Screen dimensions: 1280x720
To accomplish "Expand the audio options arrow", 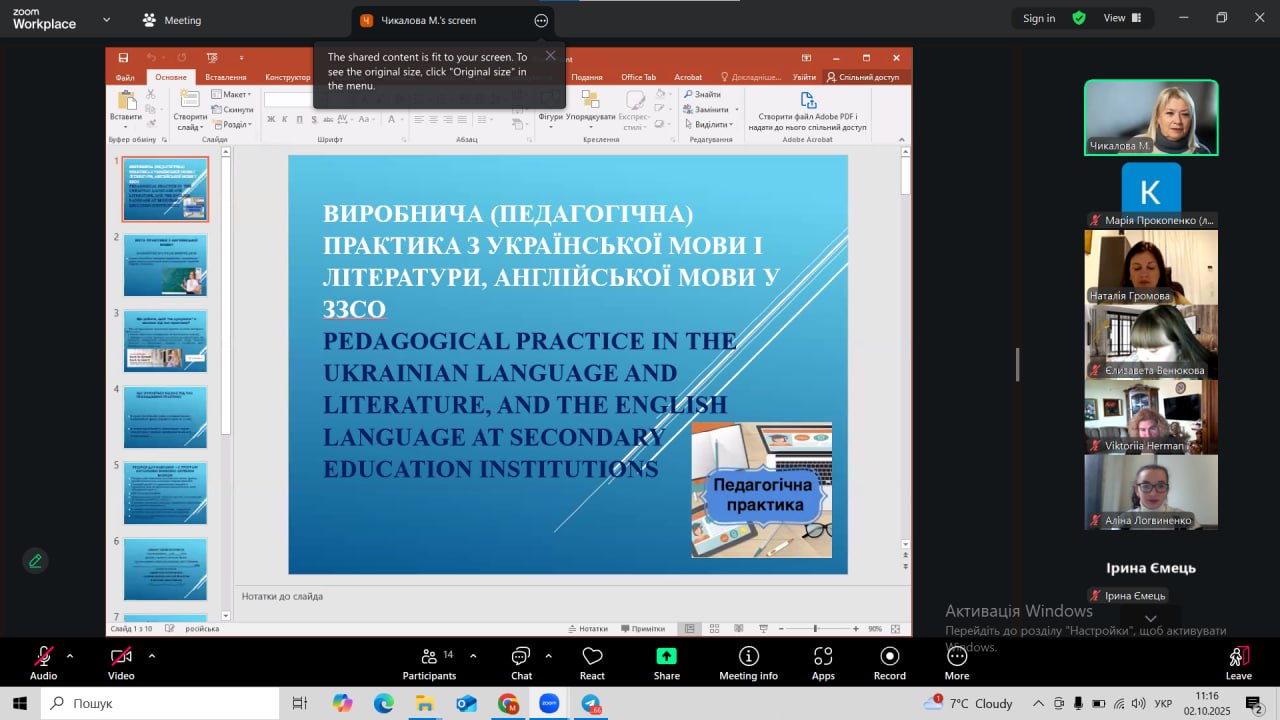I will [x=70, y=656].
